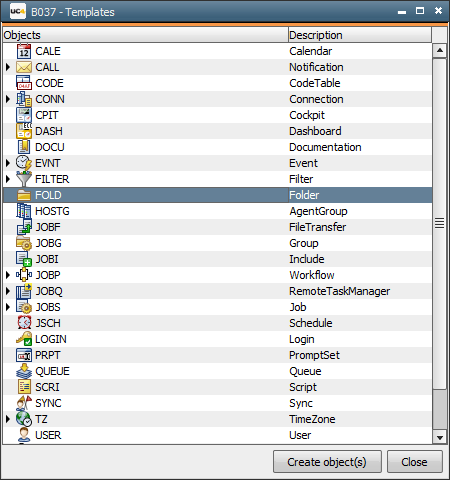450x480 pixels.
Task: Select the CALE calendar icon
Action: click(24, 51)
